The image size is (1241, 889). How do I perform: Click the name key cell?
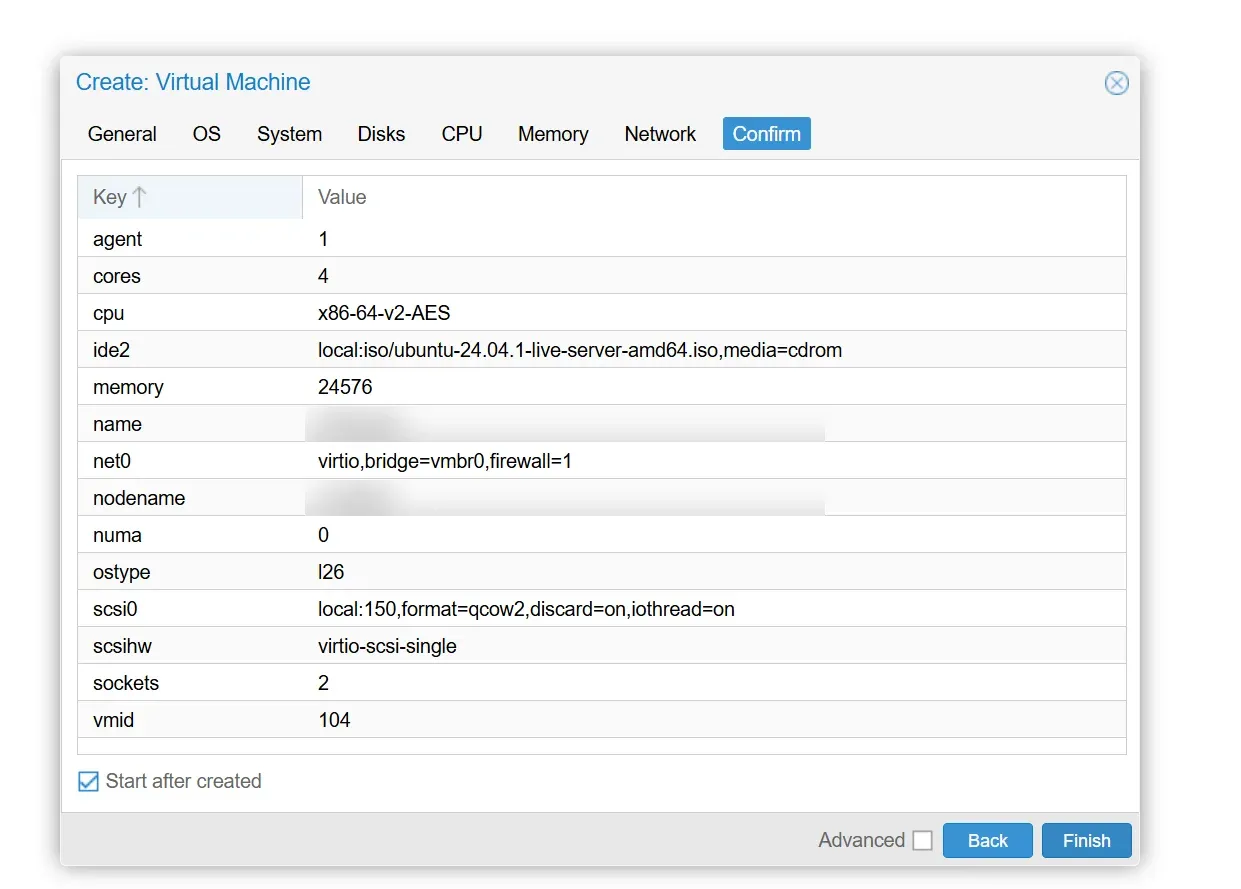[190, 424]
